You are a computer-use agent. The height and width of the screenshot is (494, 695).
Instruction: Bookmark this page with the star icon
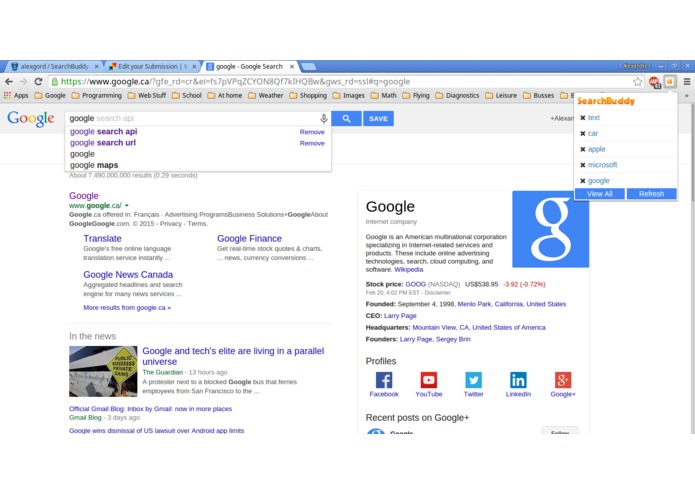point(637,82)
